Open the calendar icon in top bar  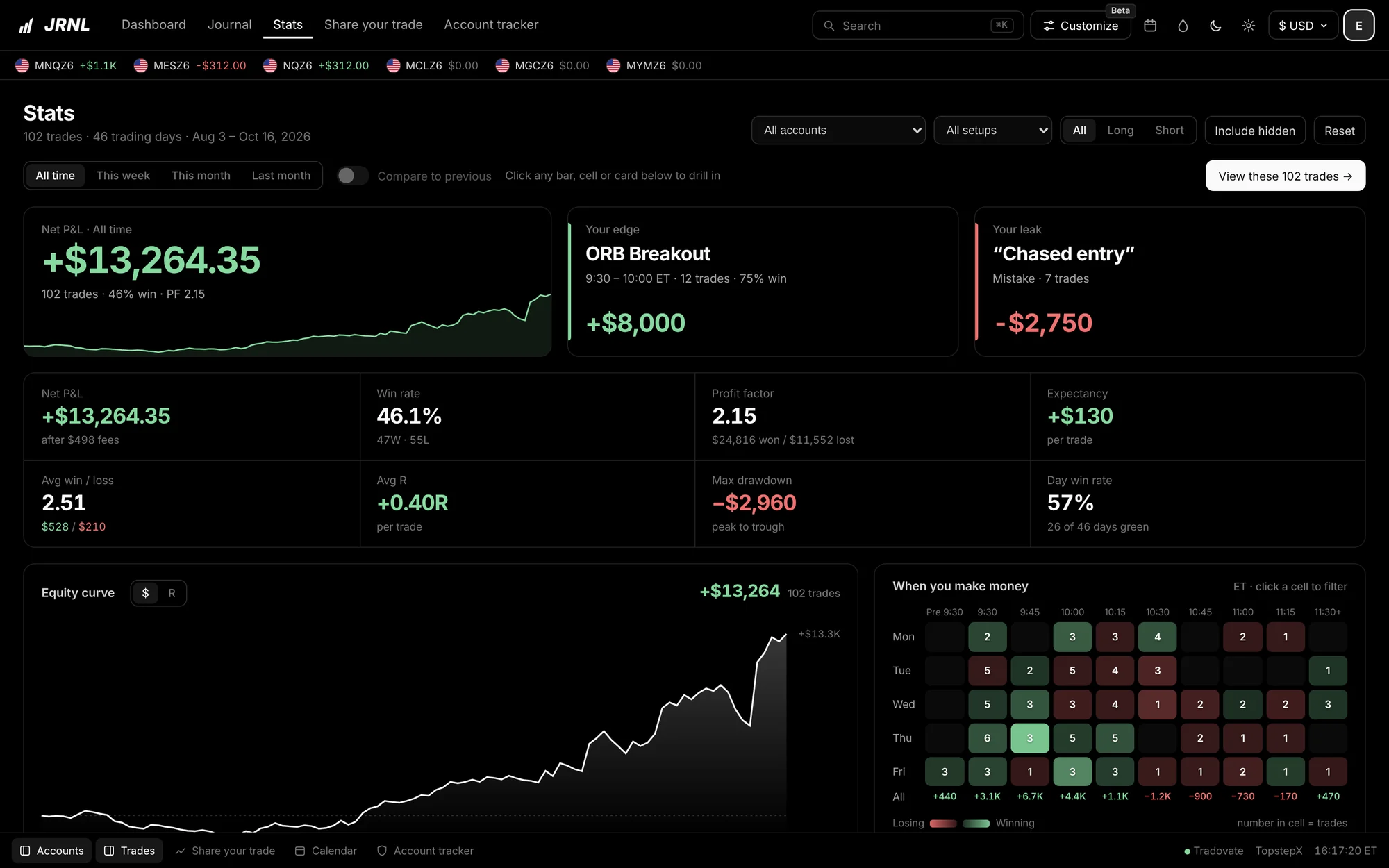(x=1150, y=26)
